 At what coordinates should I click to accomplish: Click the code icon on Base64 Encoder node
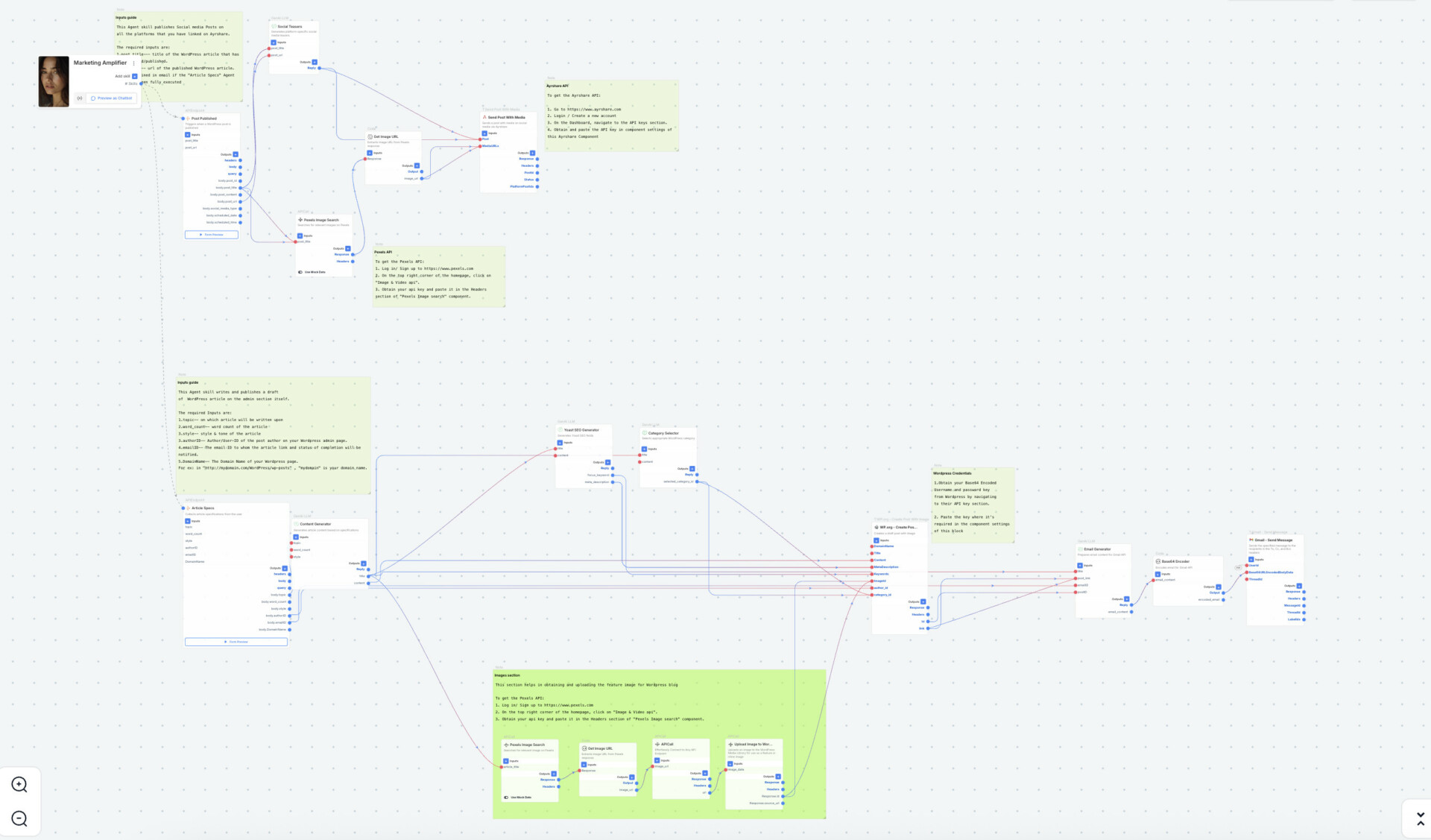pos(1158,561)
